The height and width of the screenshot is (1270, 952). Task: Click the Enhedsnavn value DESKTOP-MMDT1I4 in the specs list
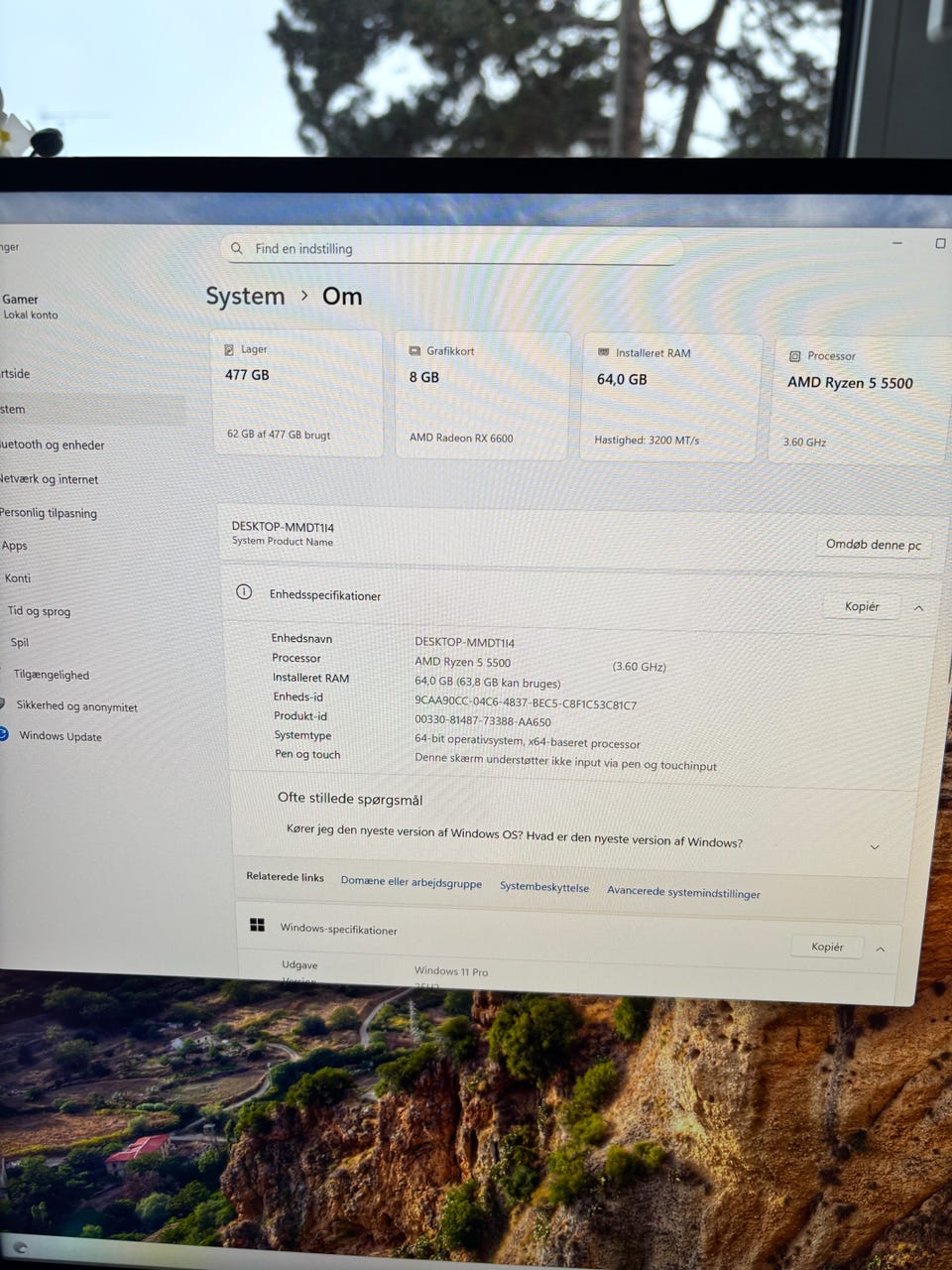[x=464, y=643]
